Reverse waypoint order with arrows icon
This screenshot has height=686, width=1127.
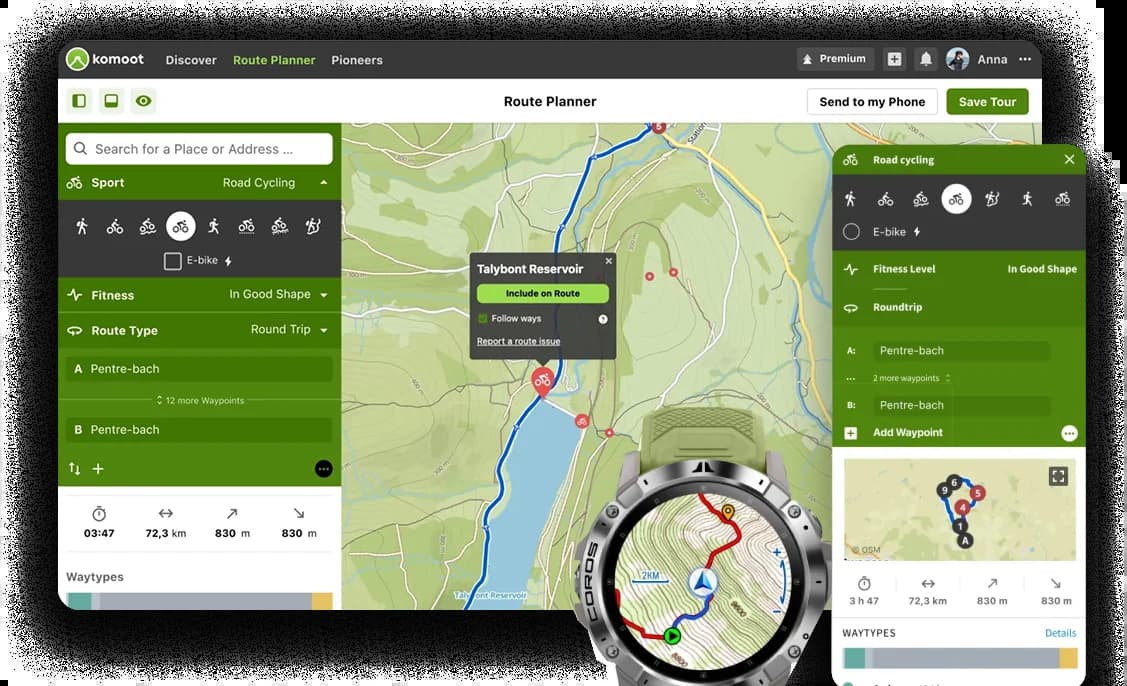tap(74, 469)
